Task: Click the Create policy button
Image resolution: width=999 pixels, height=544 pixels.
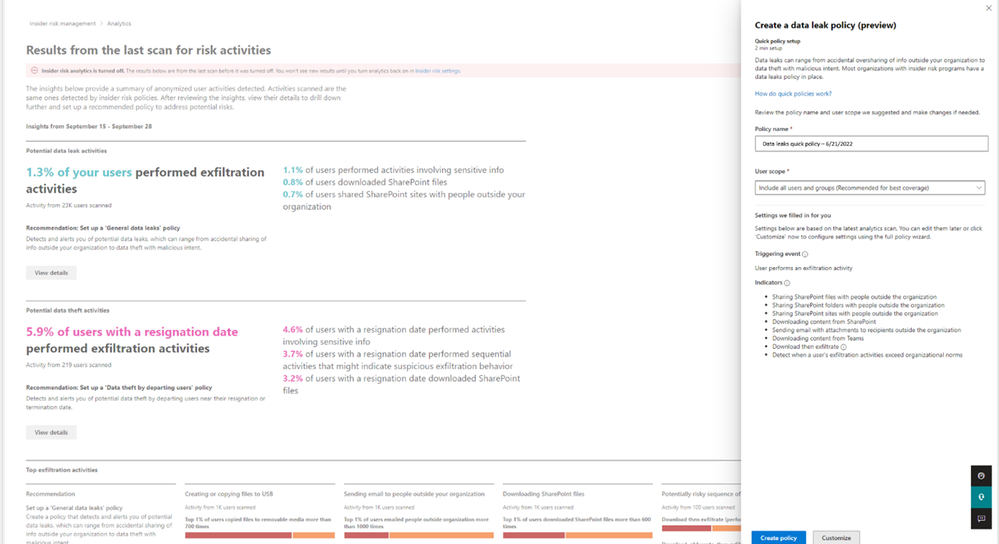Action: (778, 538)
